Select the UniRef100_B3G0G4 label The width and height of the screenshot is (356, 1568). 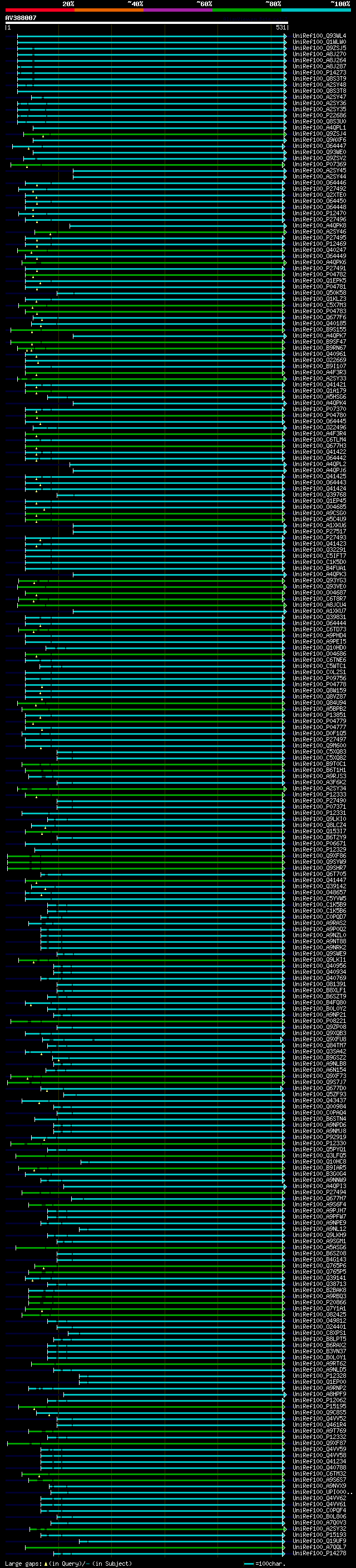click(x=319, y=1174)
